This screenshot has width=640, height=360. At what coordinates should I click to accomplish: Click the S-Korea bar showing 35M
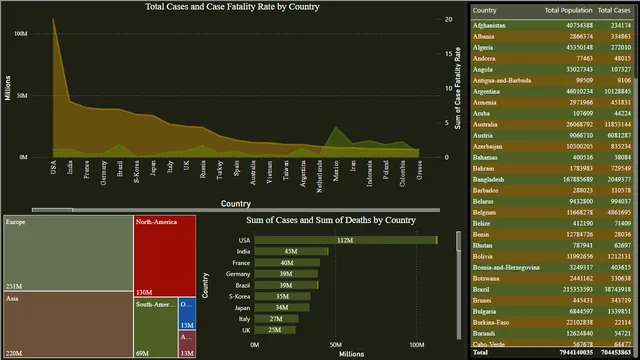282,296
